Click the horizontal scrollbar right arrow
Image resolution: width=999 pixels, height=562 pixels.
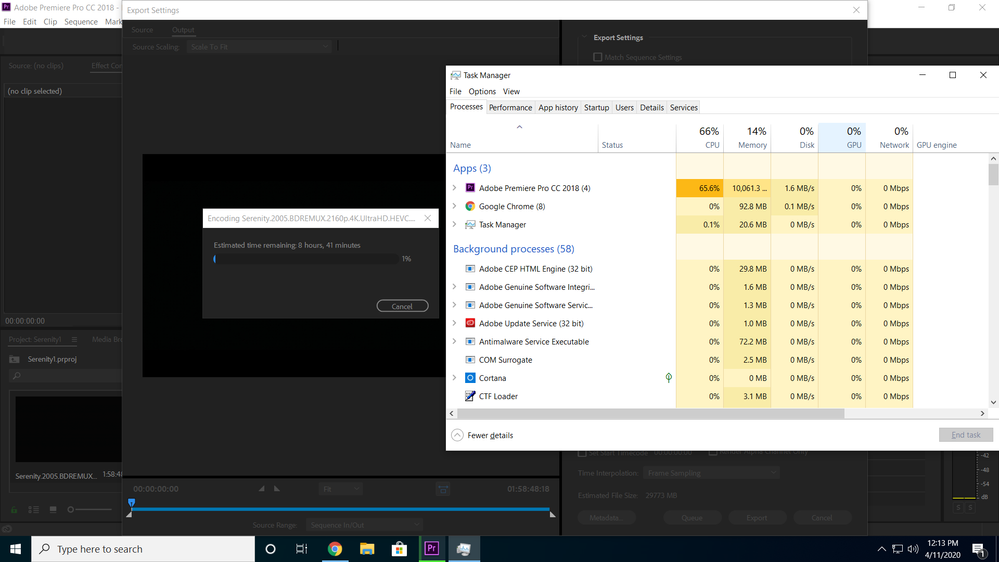[982, 414]
